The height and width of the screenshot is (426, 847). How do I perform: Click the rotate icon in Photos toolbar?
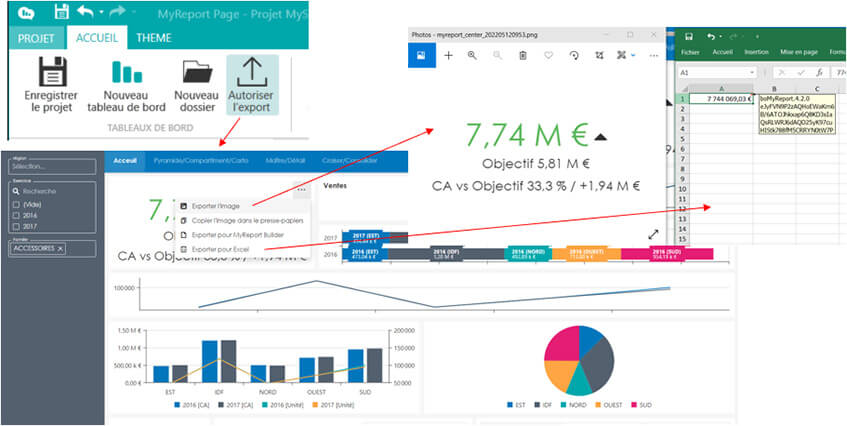tap(574, 55)
